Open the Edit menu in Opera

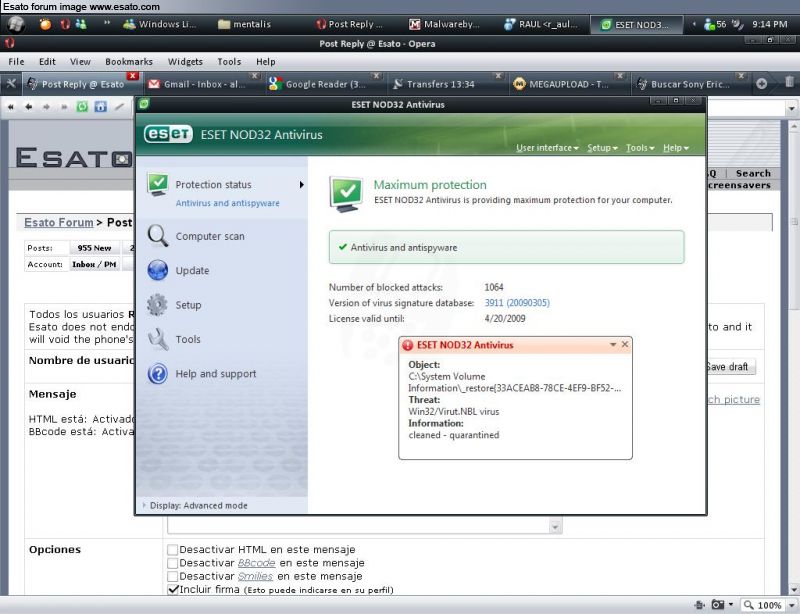[x=47, y=62]
